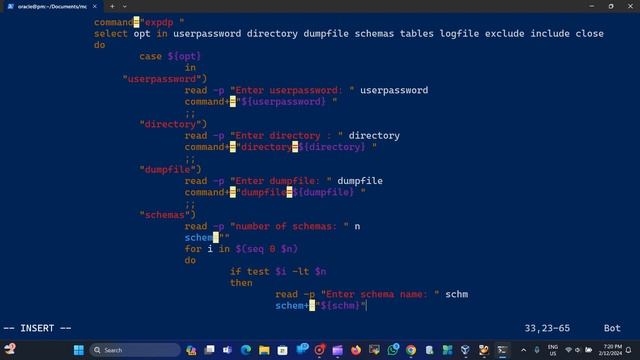640x360 pixels.
Task: Click the word tables in select line
Action: click(x=417, y=33)
